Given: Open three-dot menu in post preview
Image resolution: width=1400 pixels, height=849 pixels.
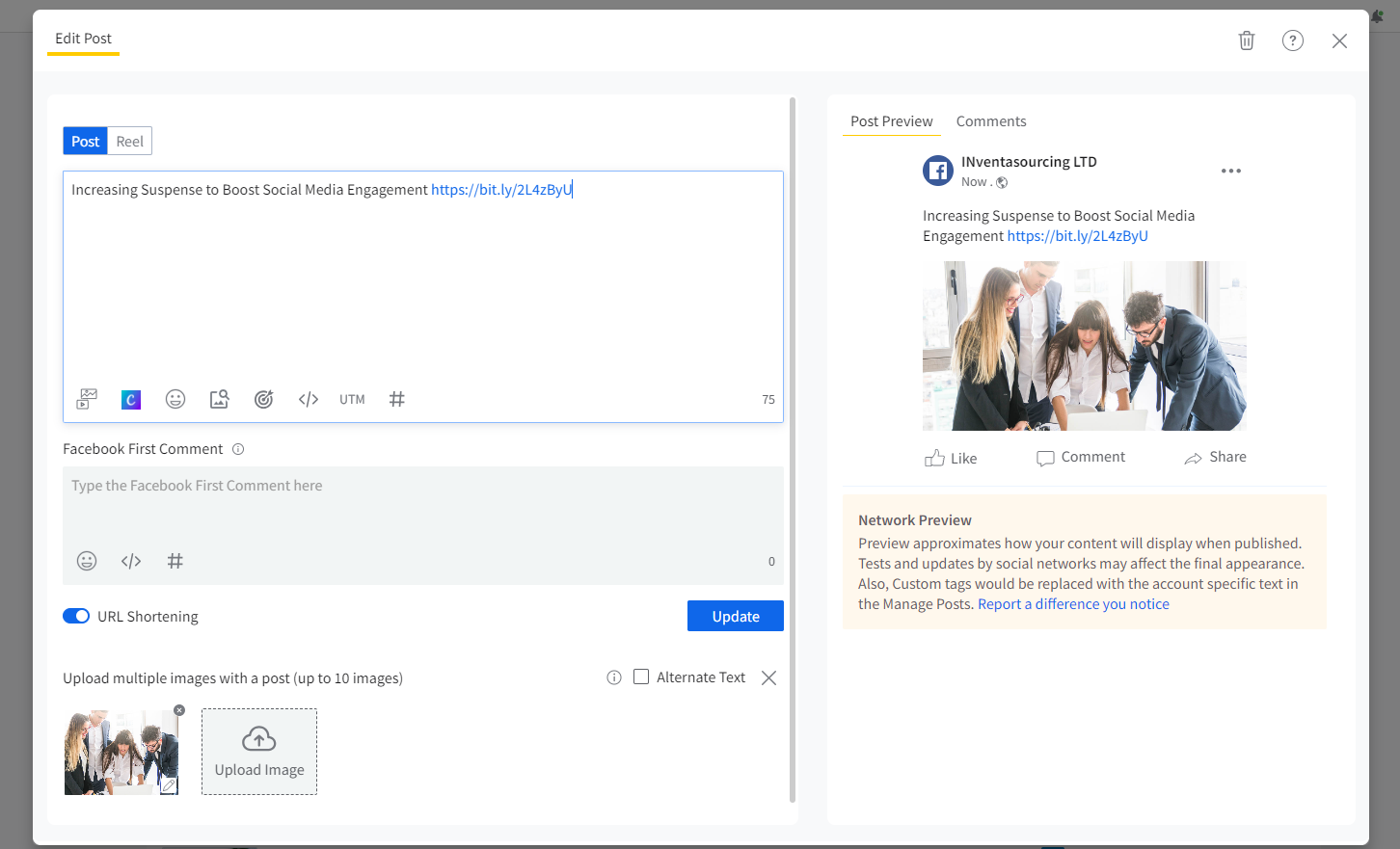Looking at the screenshot, I should 1231,171.
